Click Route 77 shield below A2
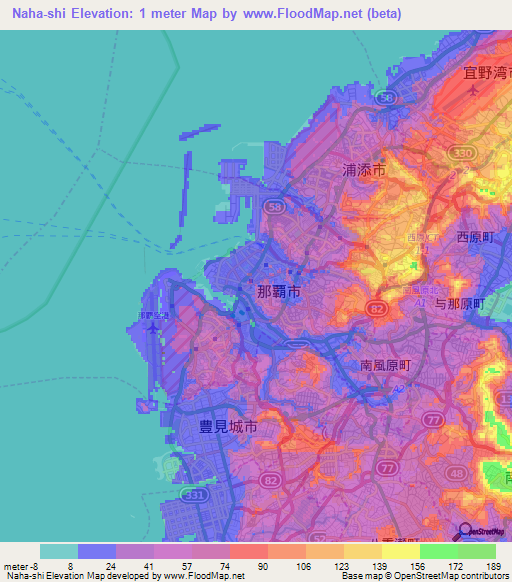The height and width of the screenshot is (582, 512). pos(433,420)
